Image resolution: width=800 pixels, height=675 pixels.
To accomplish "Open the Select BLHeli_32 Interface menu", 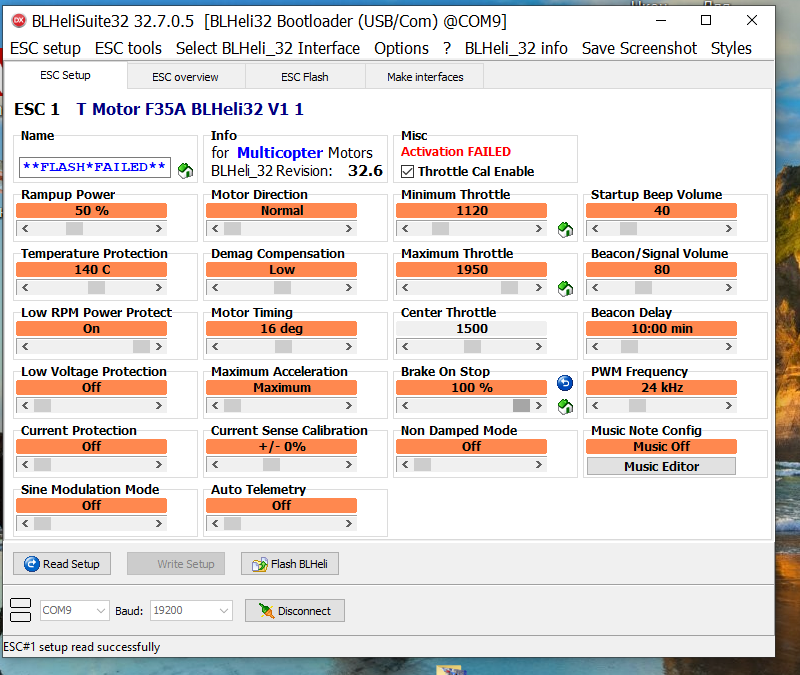I will [x=268, y=48].
